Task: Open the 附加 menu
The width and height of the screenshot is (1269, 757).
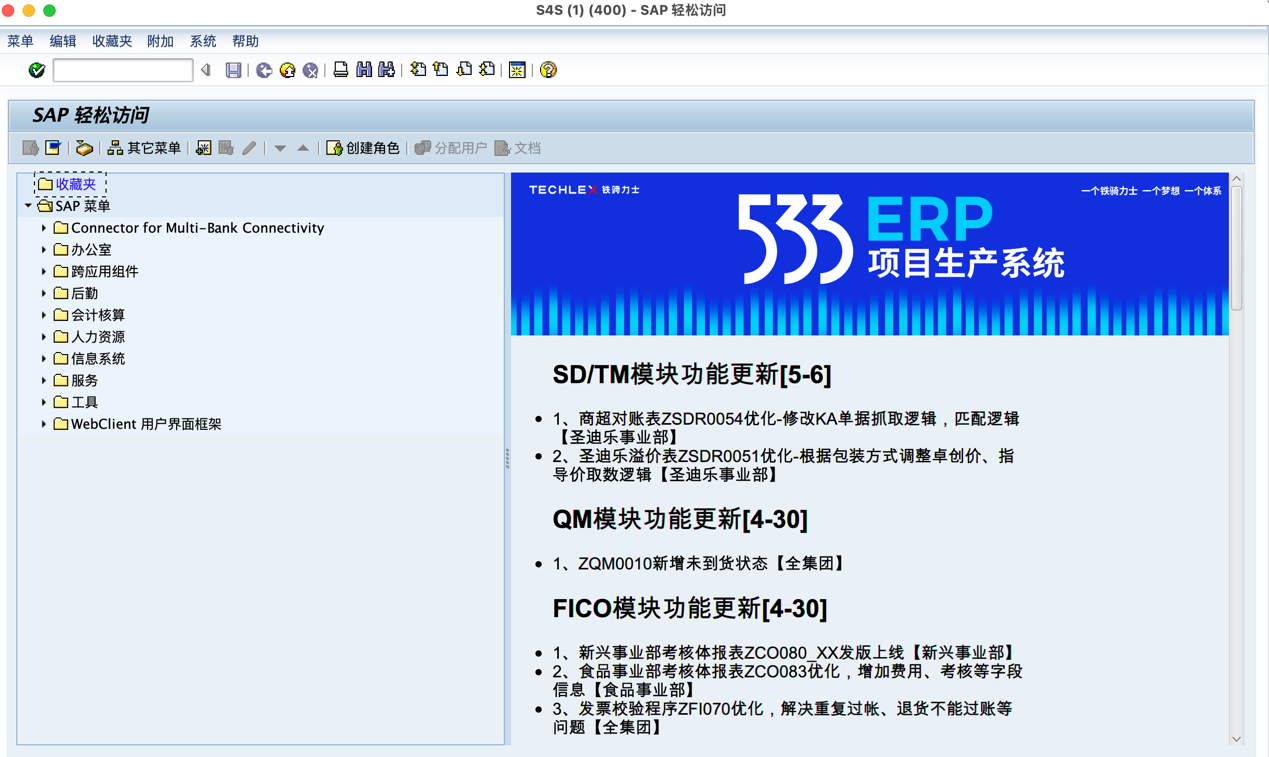Action: click(160, 41)
